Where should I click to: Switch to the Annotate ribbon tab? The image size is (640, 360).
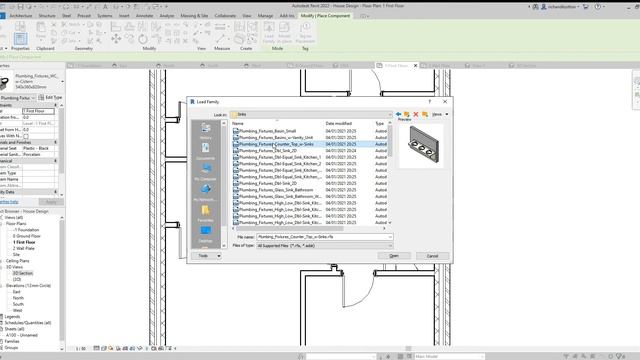tap(144, 16)
